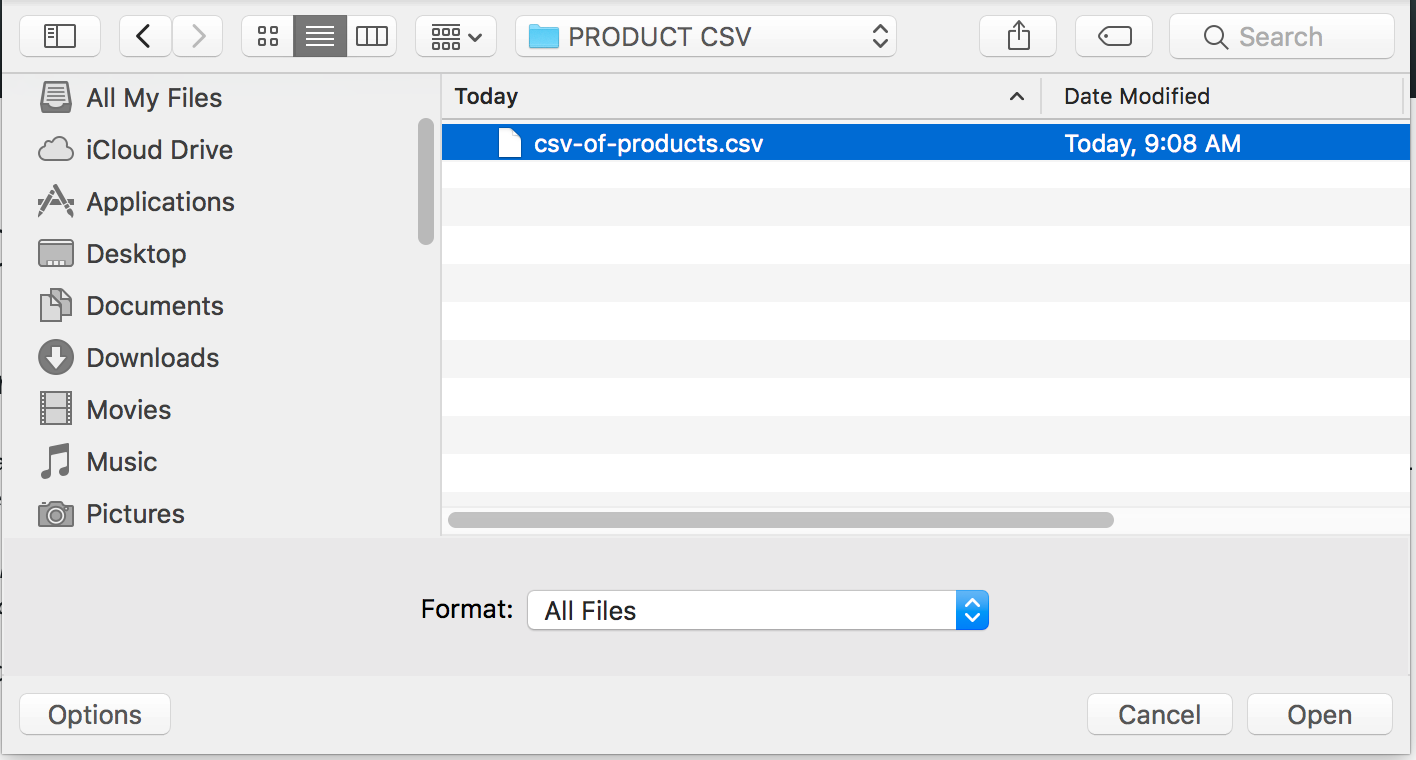This screenshot has width=1416, height=760.
Task: Switch to icon view
Action: [268, 37]
